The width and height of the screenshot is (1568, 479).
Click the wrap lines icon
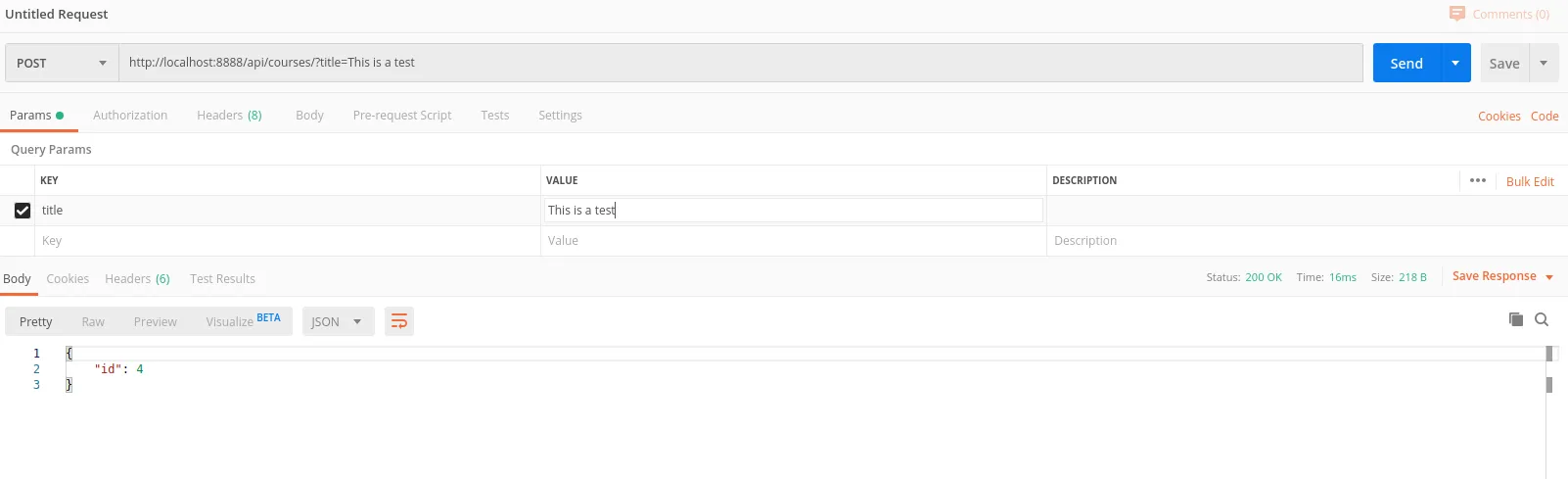point(399,321)
